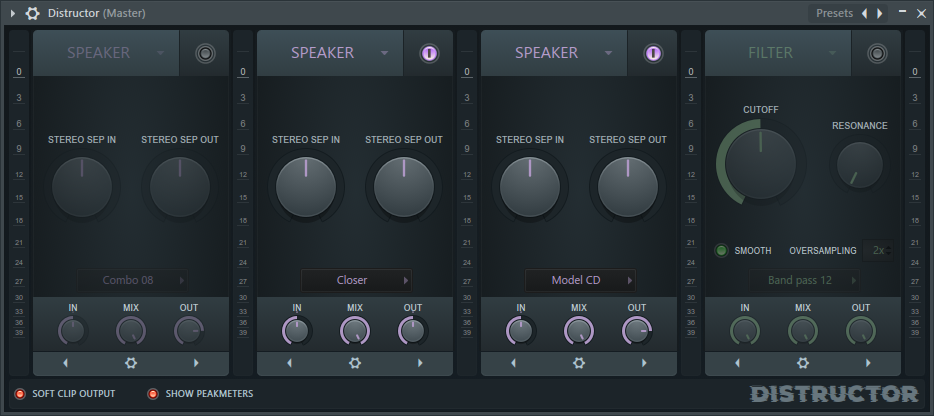Click the plugin options gear in title bar
Image resolution: width=934 pixels, height=416 pixels.
pyautogui.click(x=33, y=13)
